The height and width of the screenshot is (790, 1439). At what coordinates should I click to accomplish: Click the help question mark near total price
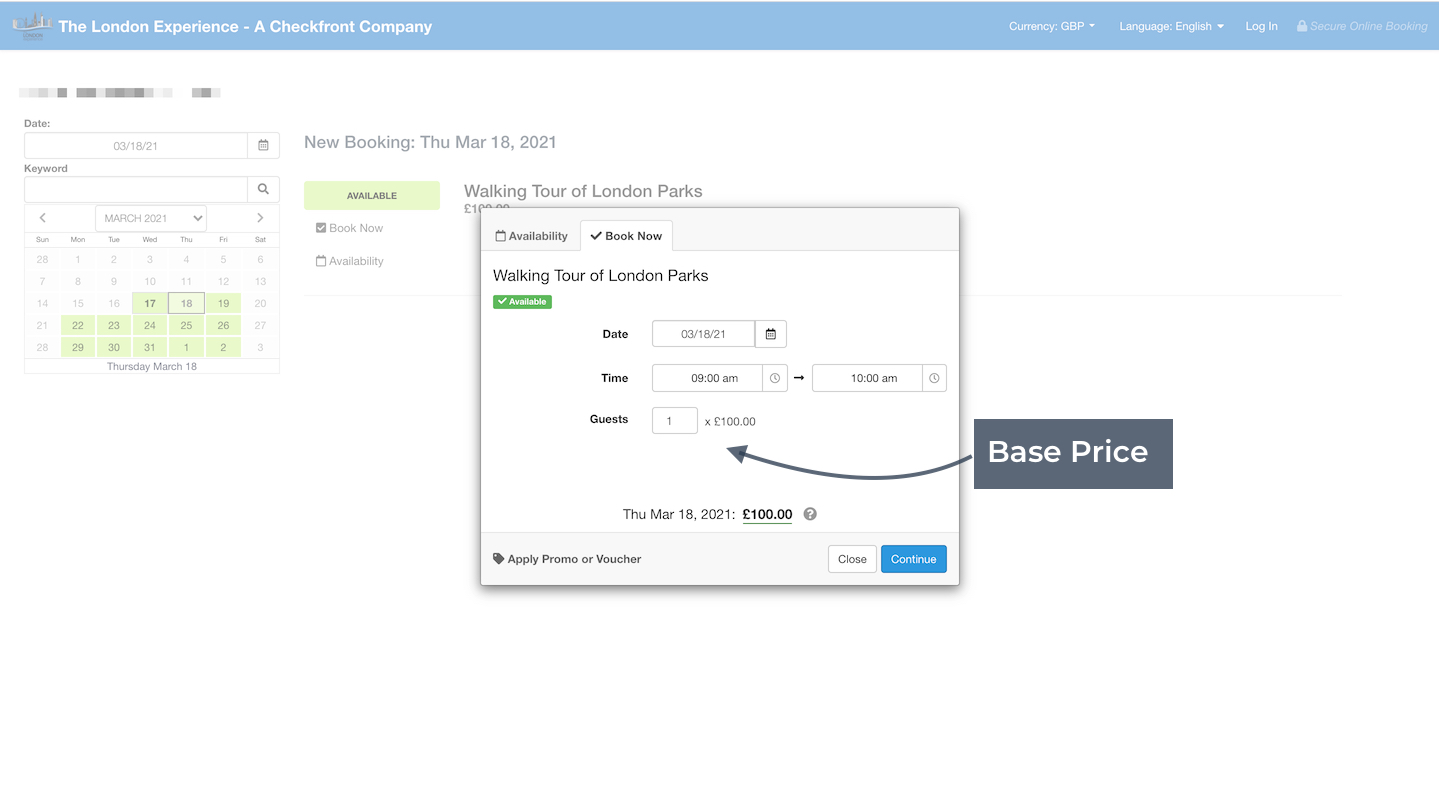[x=810, y=514]
